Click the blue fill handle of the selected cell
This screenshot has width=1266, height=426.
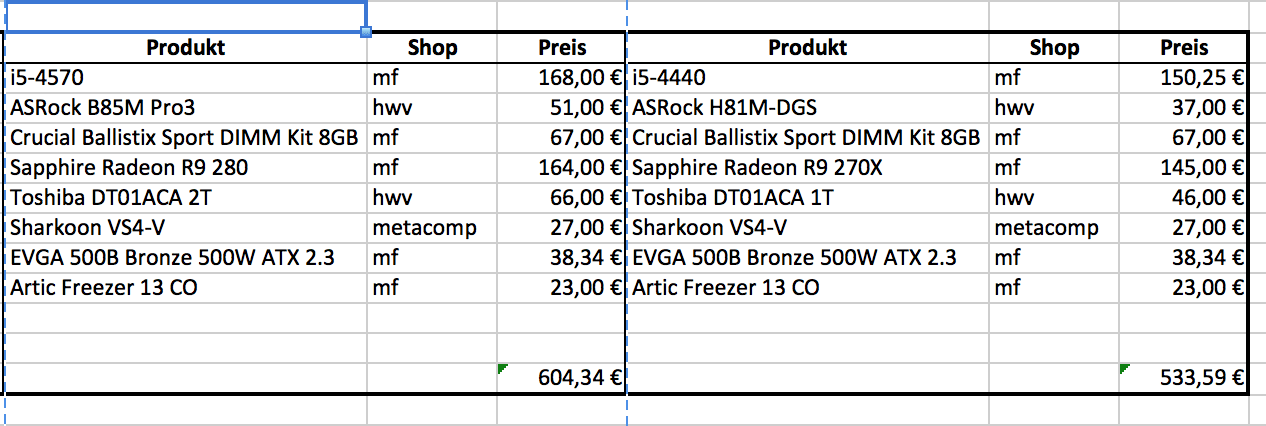[x=366, y=32]
